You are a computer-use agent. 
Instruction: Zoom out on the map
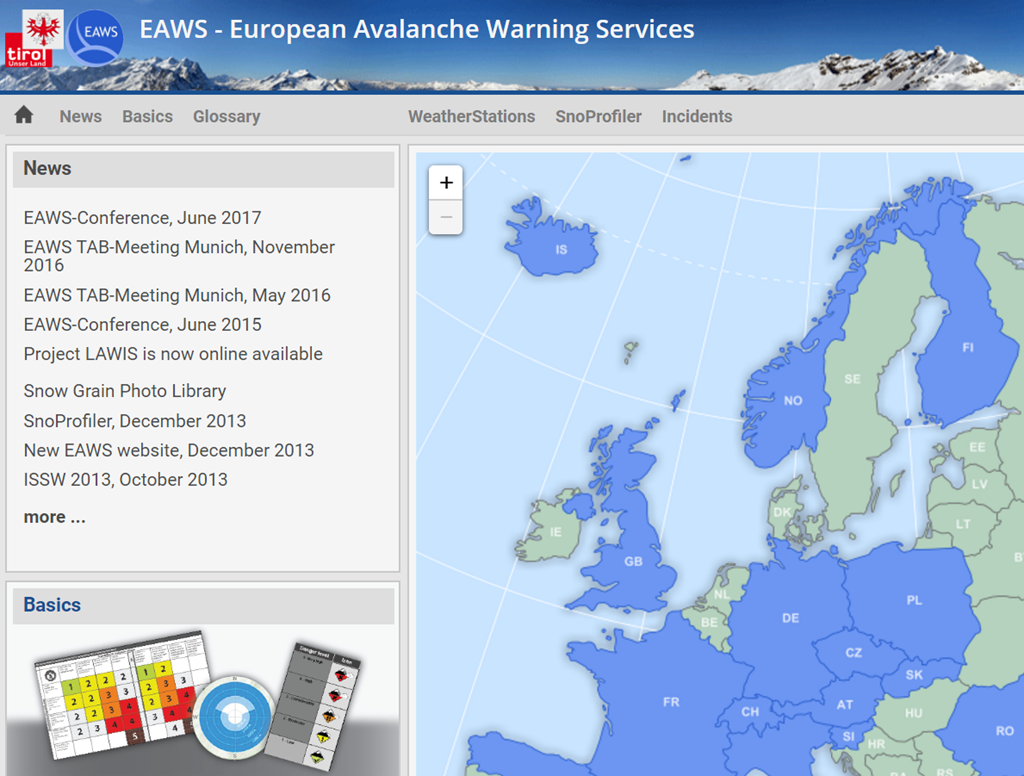446,217
